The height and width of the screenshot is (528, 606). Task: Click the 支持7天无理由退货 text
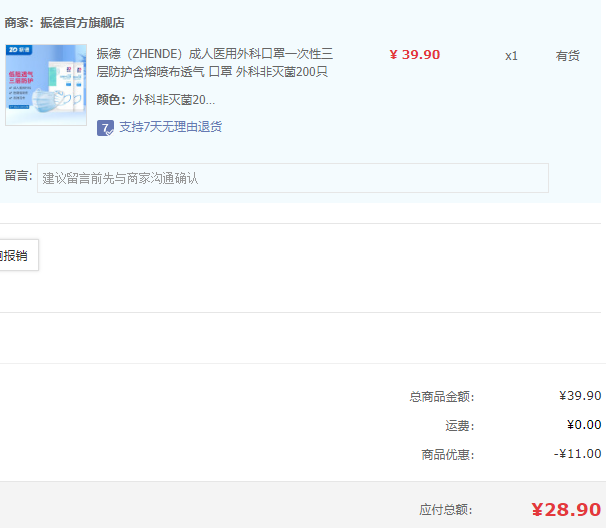tap(170, 127)
